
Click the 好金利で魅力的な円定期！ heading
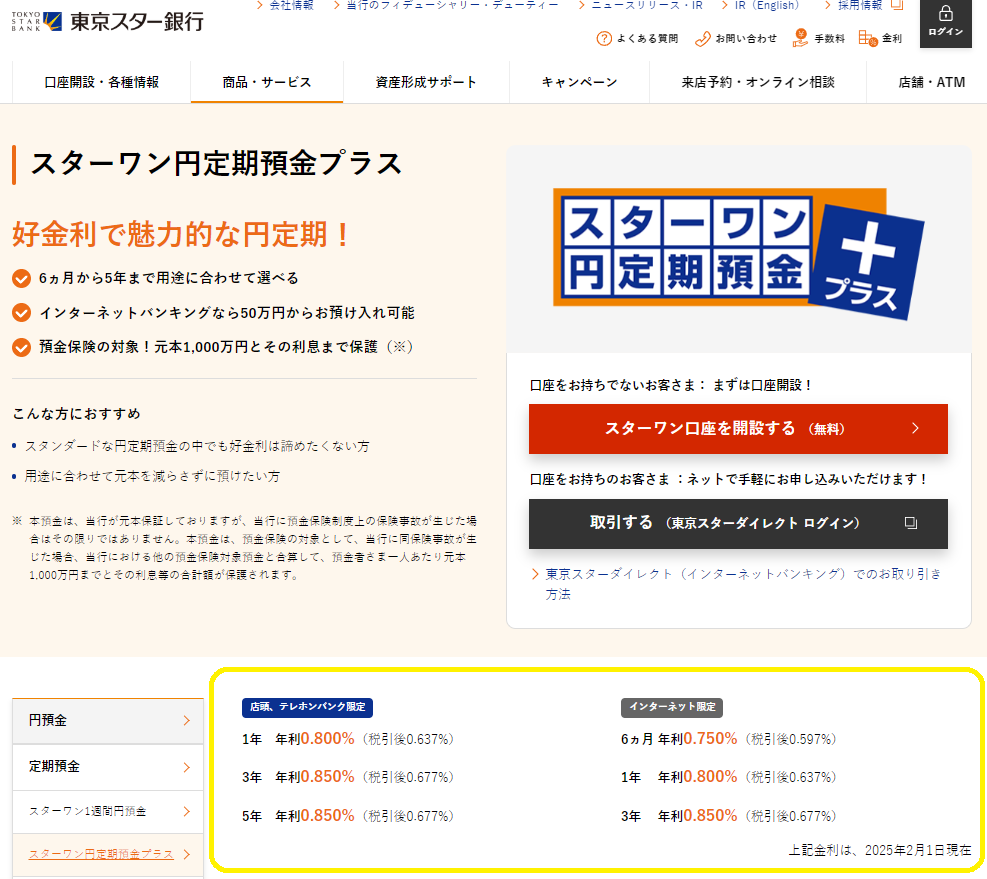[x=181, y=234]
